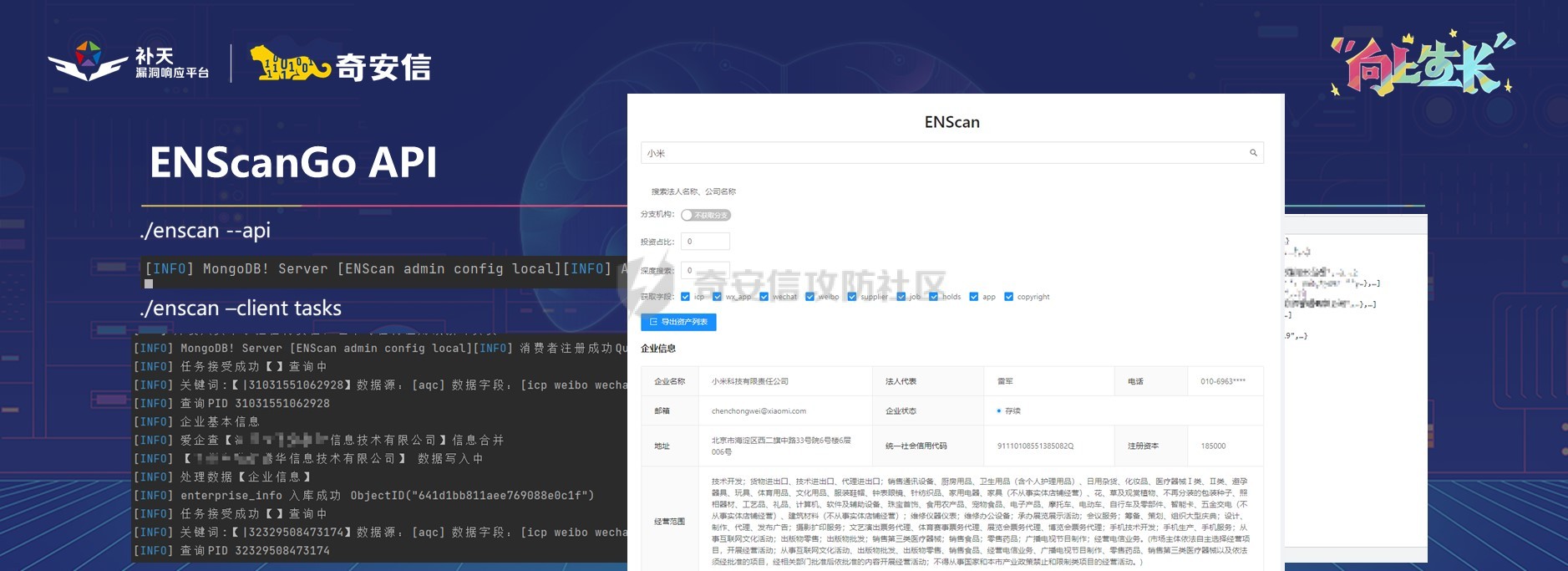The width and height of the screenshot is (1568, 571).
Task: Click the ./enscan –client tasks command text
Action: 241,308
